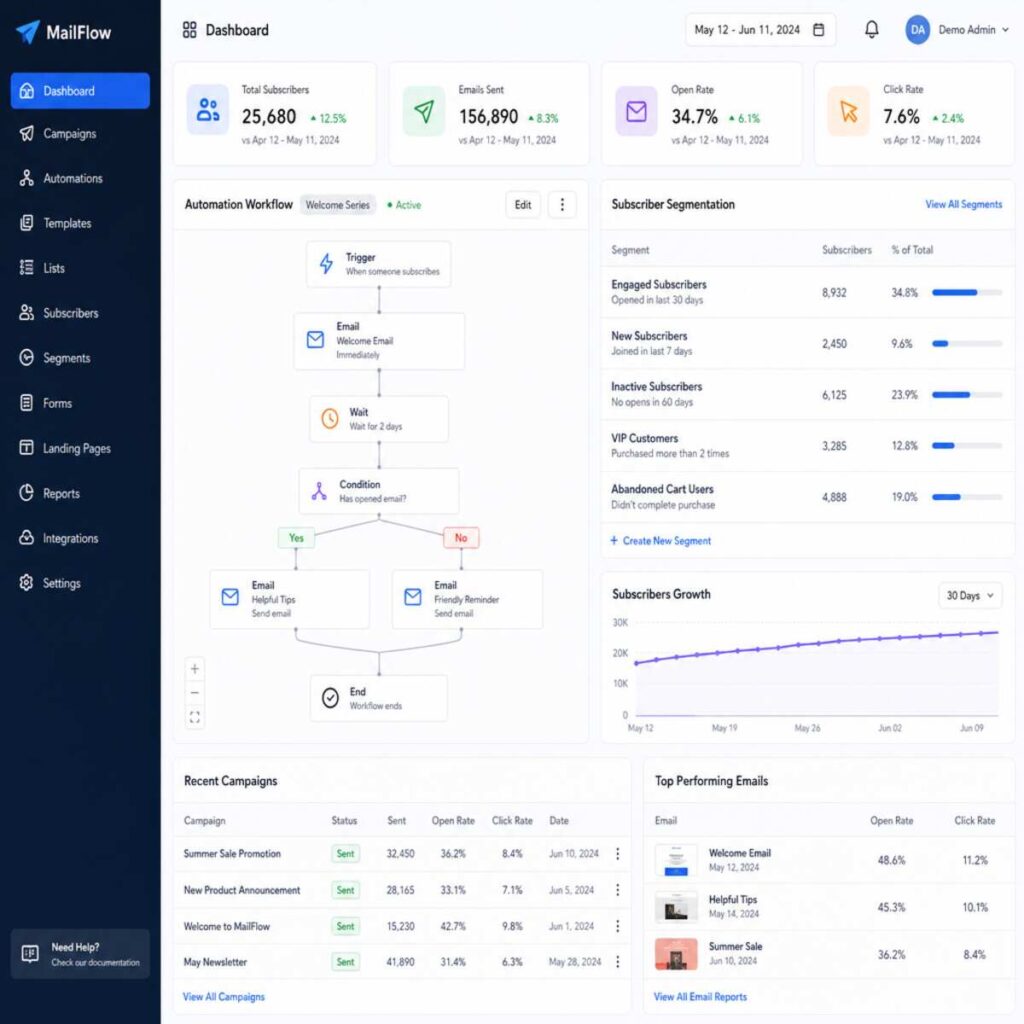Click the Yes branch label
Image resolution: width=1024 pixels, height=1024 pixels.
coord(296,537)
